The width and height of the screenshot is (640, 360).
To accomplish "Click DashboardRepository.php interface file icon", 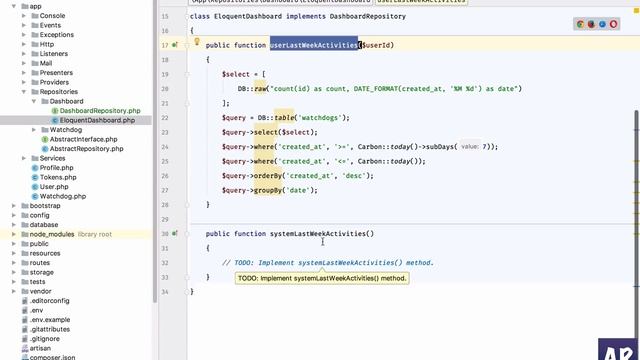I will [x=55, y=111].
